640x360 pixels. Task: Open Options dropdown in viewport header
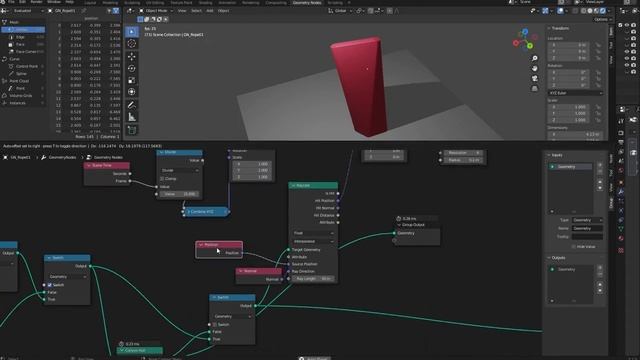602,19
